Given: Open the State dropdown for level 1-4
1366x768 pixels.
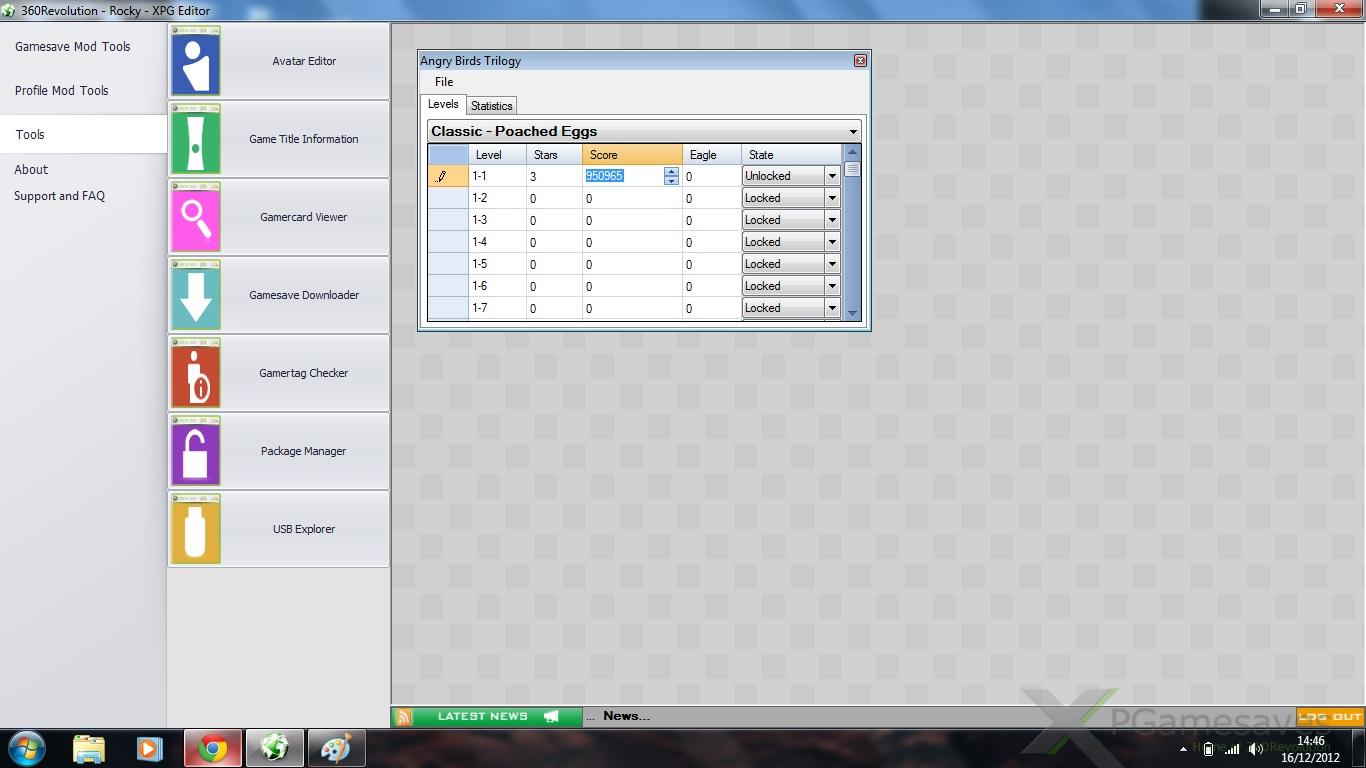Looking at the screenshot, I should (x=831, y=242).
